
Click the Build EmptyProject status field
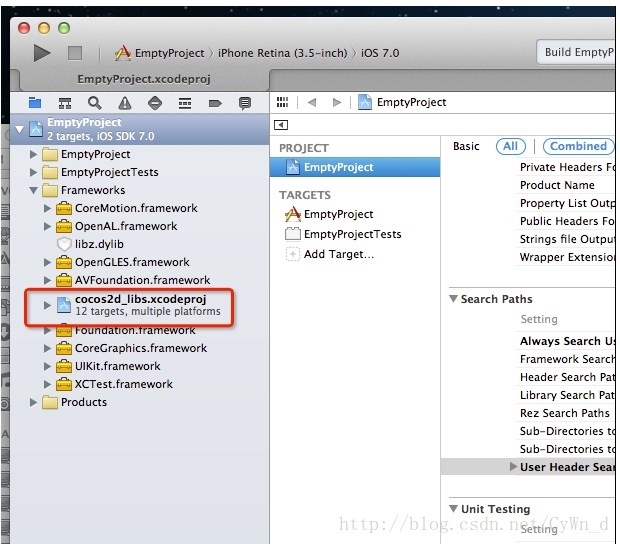tap(576, 52)
